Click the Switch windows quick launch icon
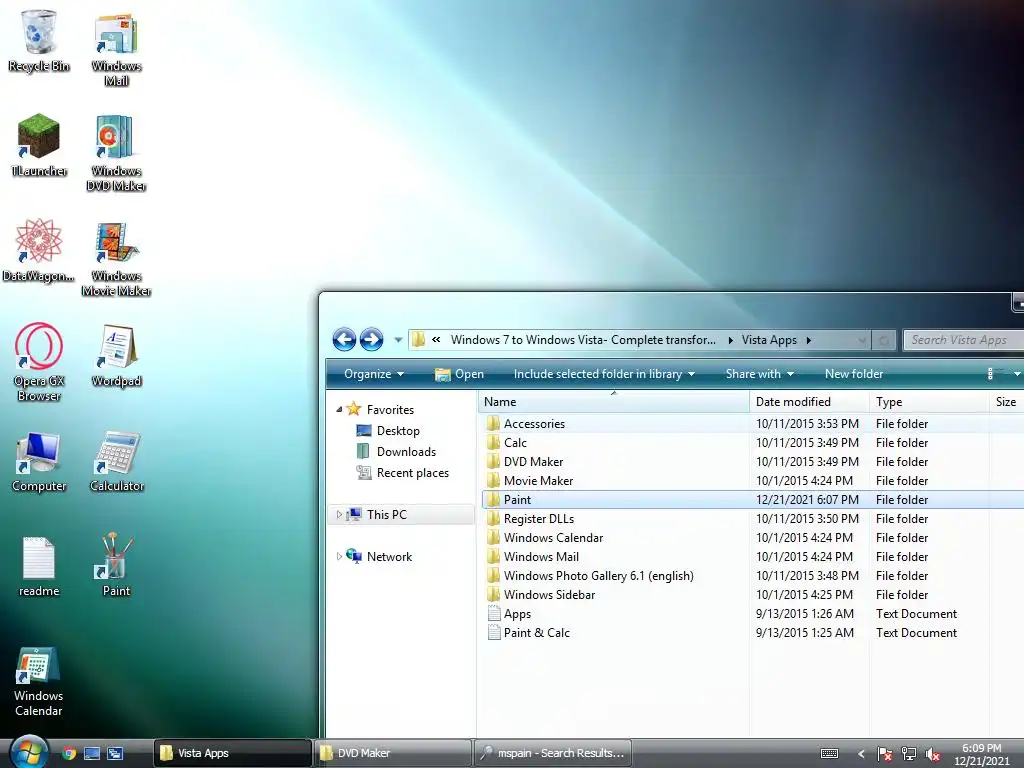 click(x=116, y=753)
